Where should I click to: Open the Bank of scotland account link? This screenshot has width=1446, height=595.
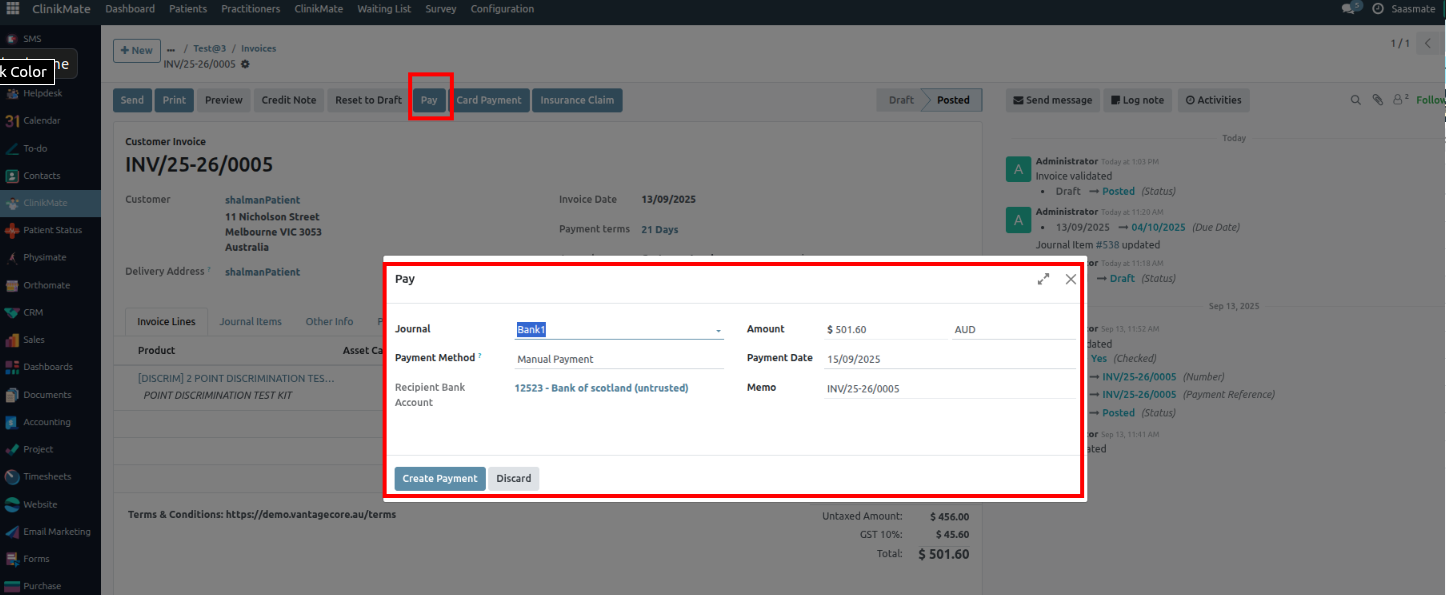(601, 388)
